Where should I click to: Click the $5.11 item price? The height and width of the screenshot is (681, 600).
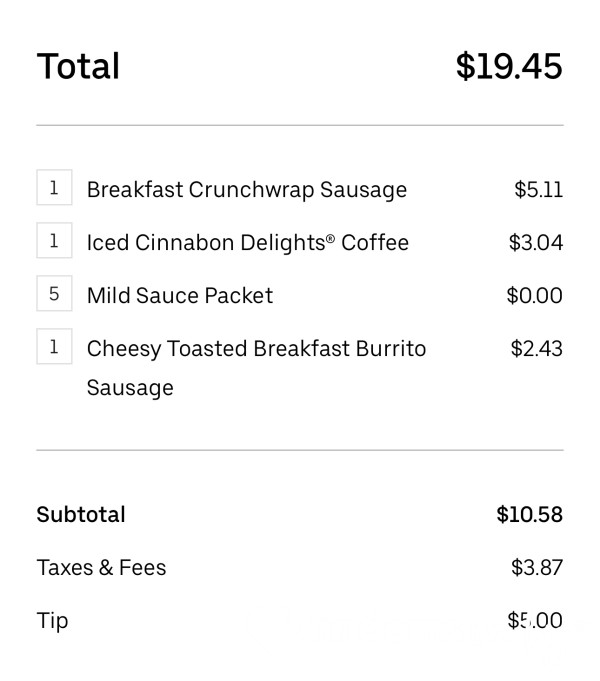pos(539,190)
